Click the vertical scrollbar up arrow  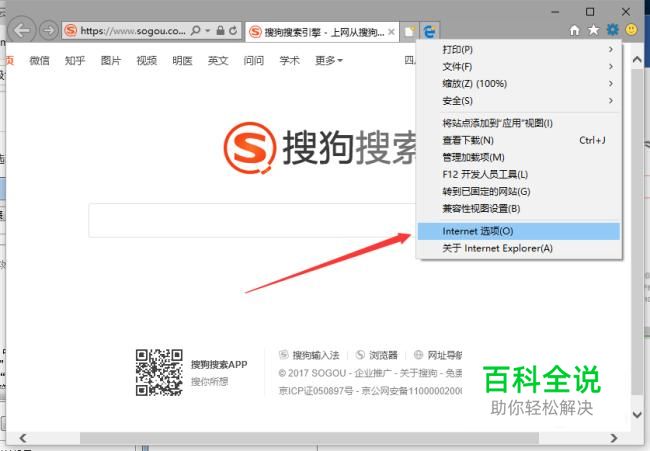(637, 60)
